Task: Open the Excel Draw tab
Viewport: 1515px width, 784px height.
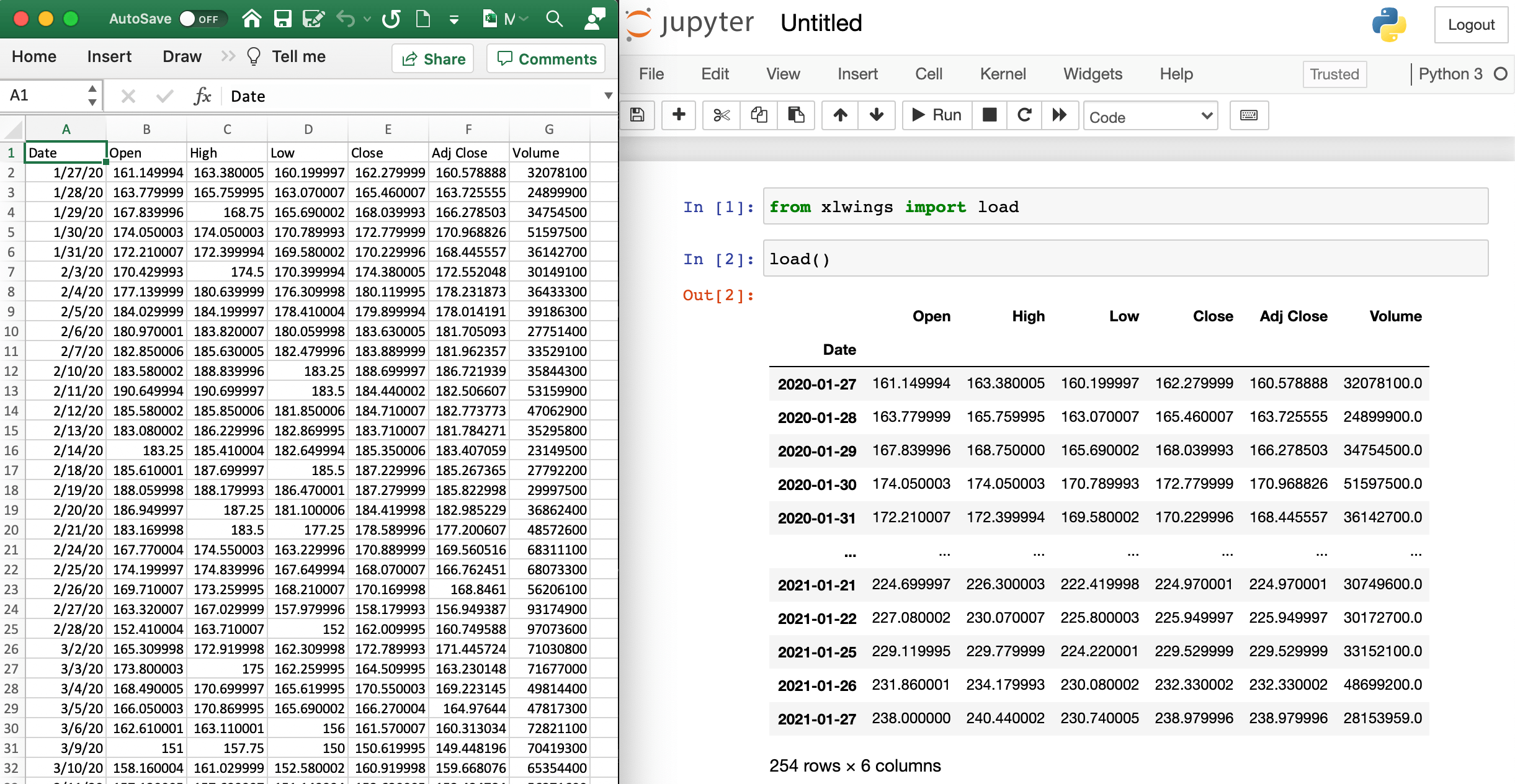Action: 182,56
